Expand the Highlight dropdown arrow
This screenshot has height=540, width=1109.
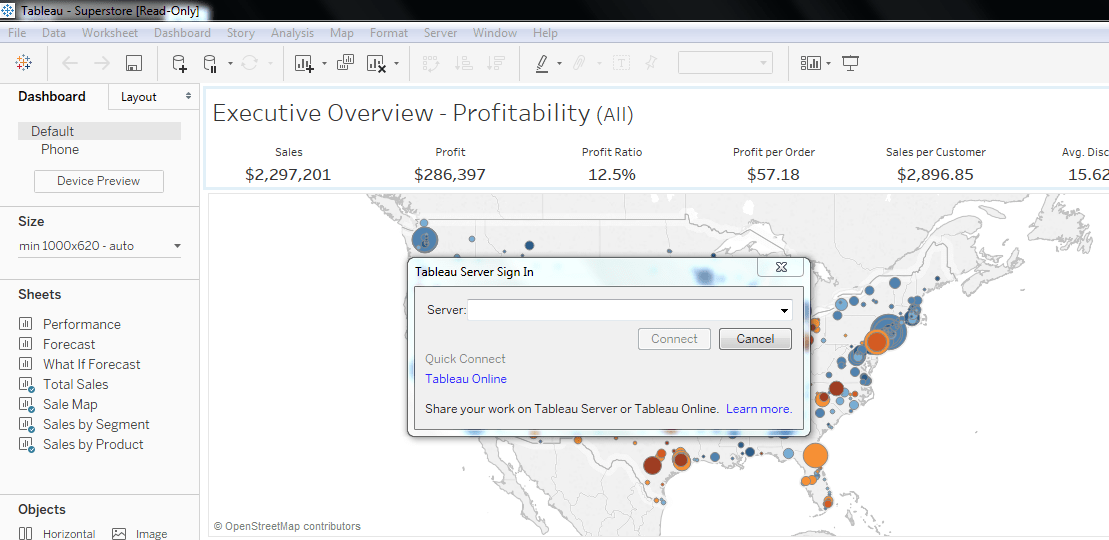pos(559,64)
